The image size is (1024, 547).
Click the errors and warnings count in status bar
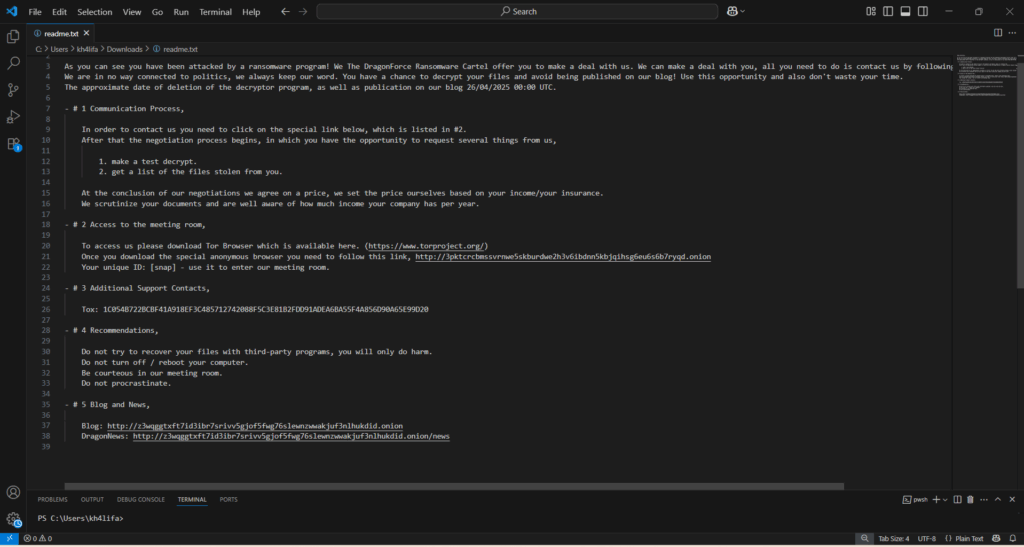(x=38, y=539)
